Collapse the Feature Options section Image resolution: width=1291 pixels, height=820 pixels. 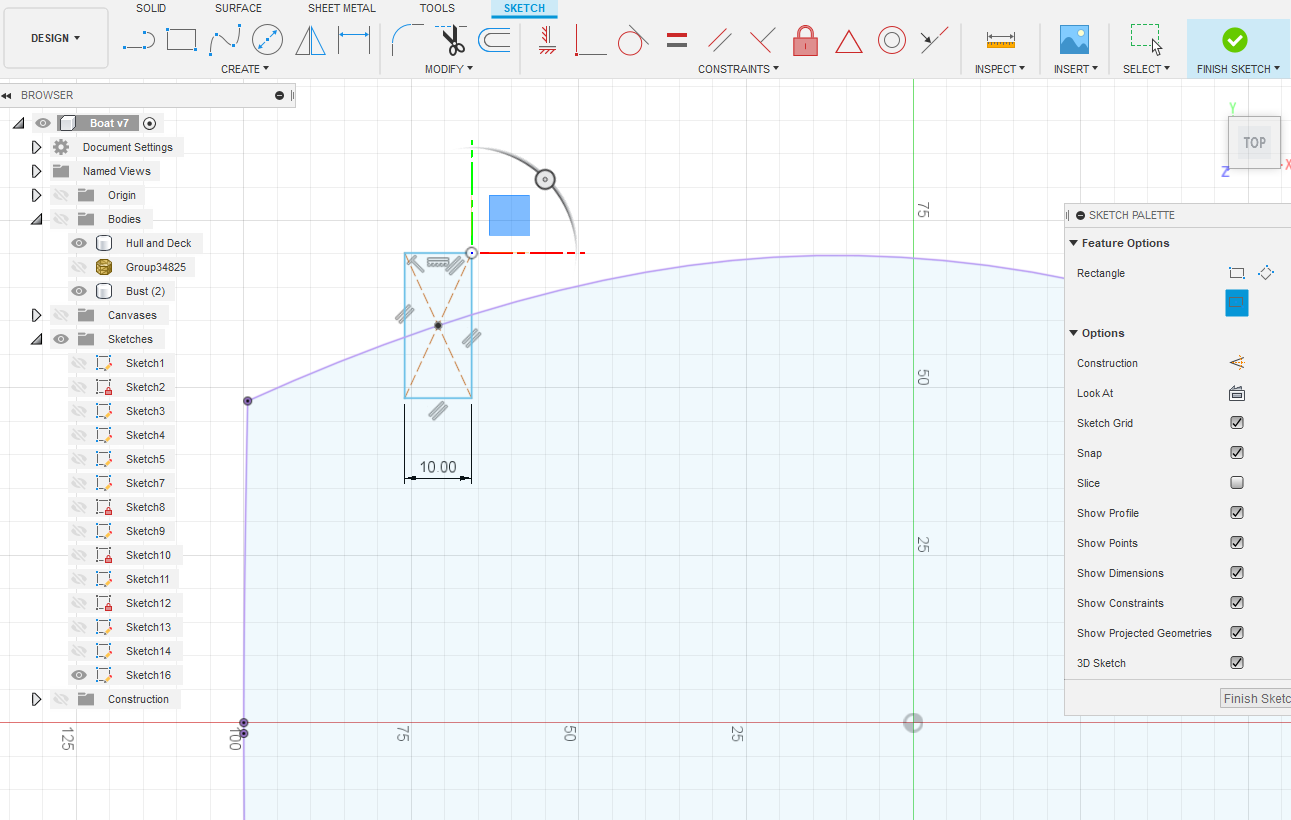click(x=1074, y=243)
